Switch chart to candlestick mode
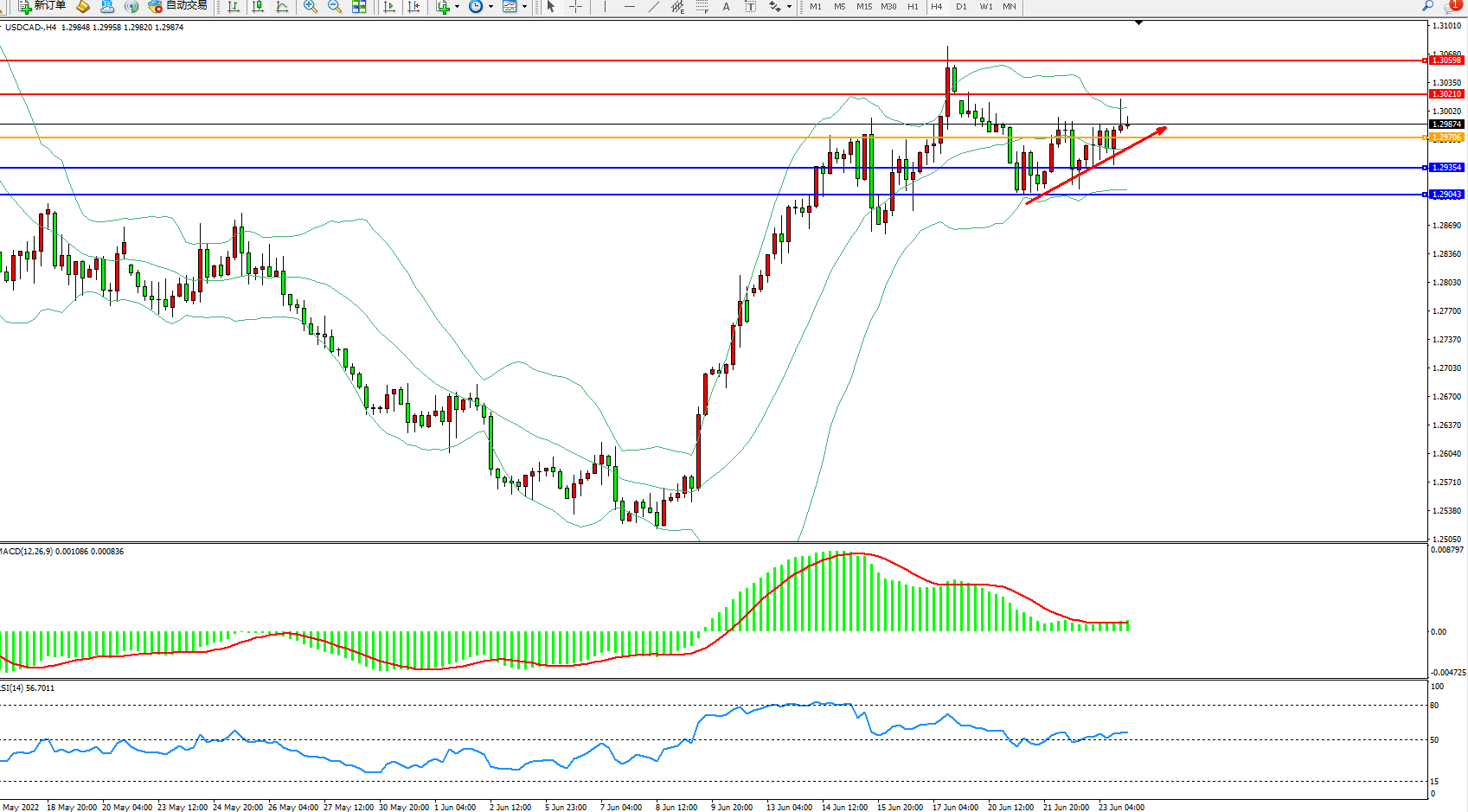Image resolution: width=1468 pixels, height=812 pixels. [258, 7]
